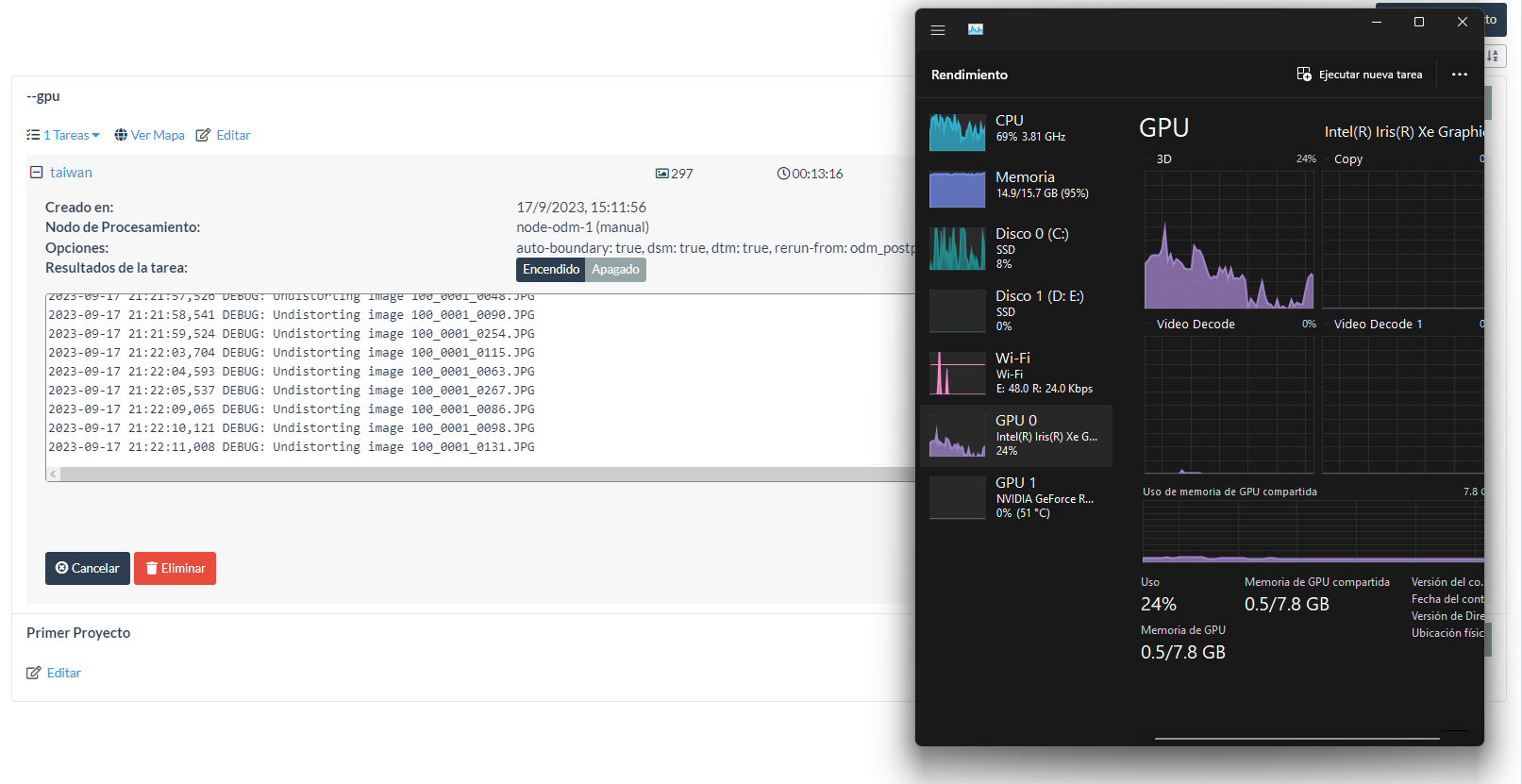Select GPU 0 Intel Iris Xe entry

(x=1016, y=436)
